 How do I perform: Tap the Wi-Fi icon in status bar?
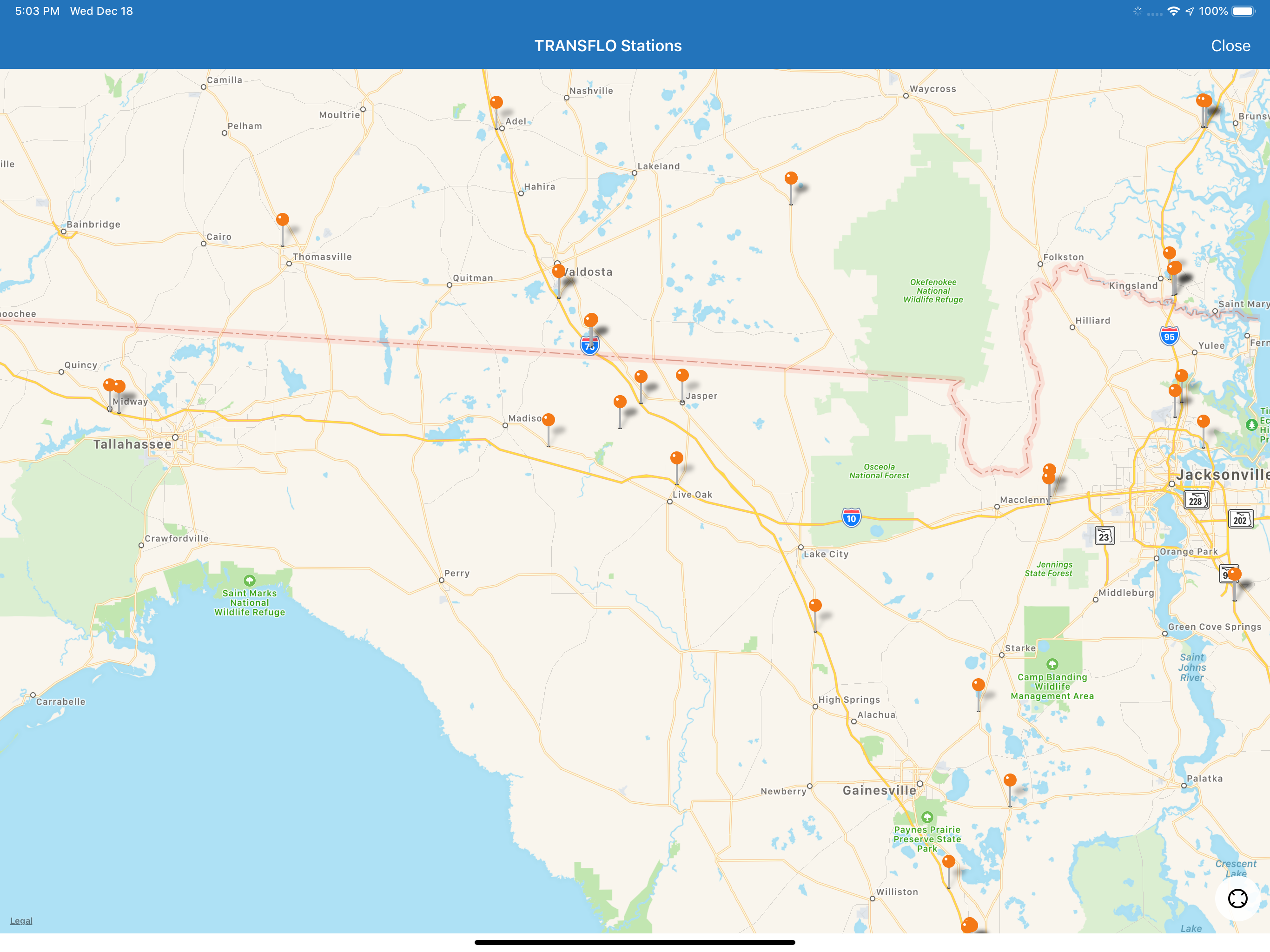[1174, 11]
